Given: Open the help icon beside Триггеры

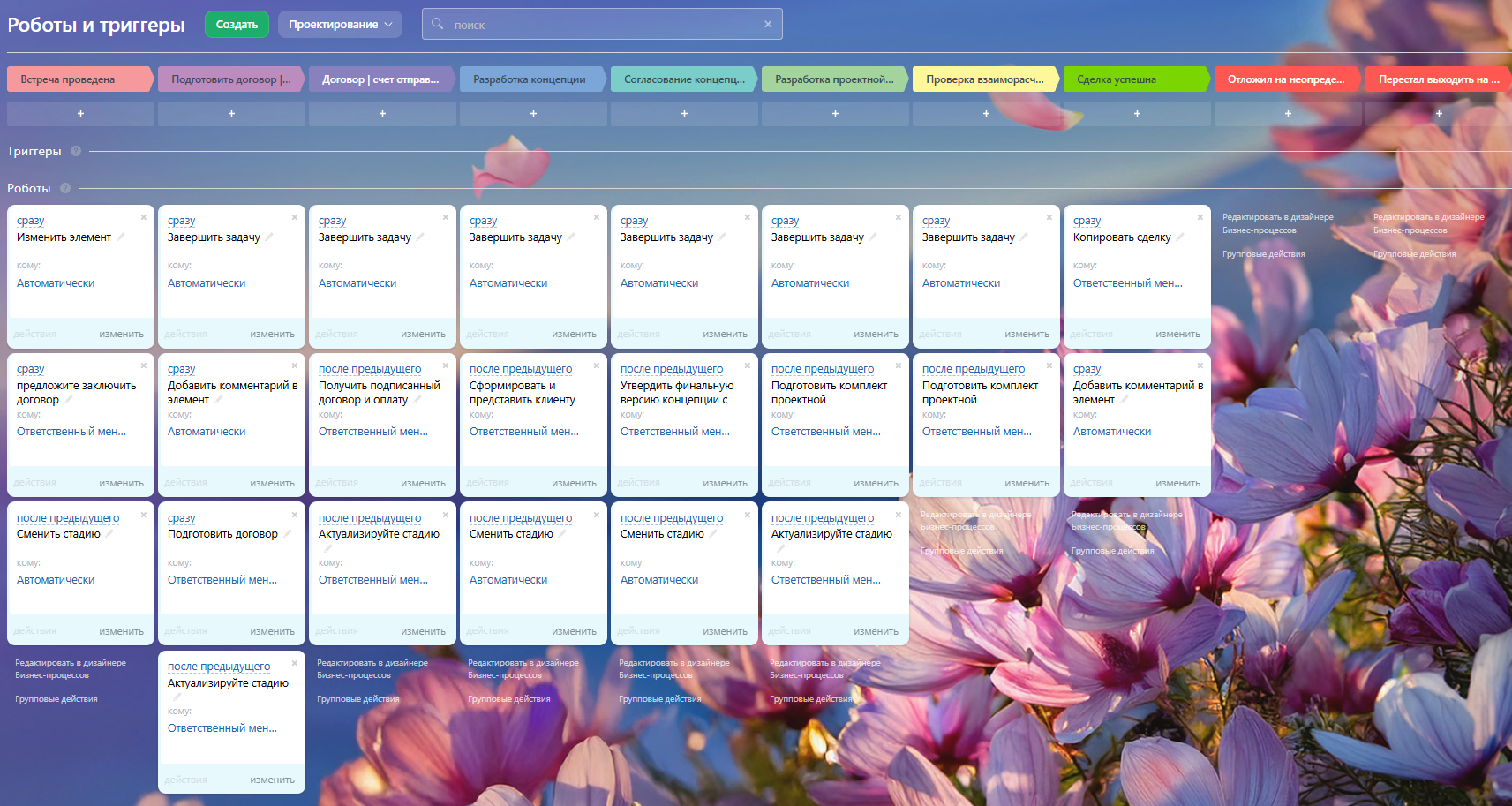Looking at the screenshot, I should coord(76,151).
